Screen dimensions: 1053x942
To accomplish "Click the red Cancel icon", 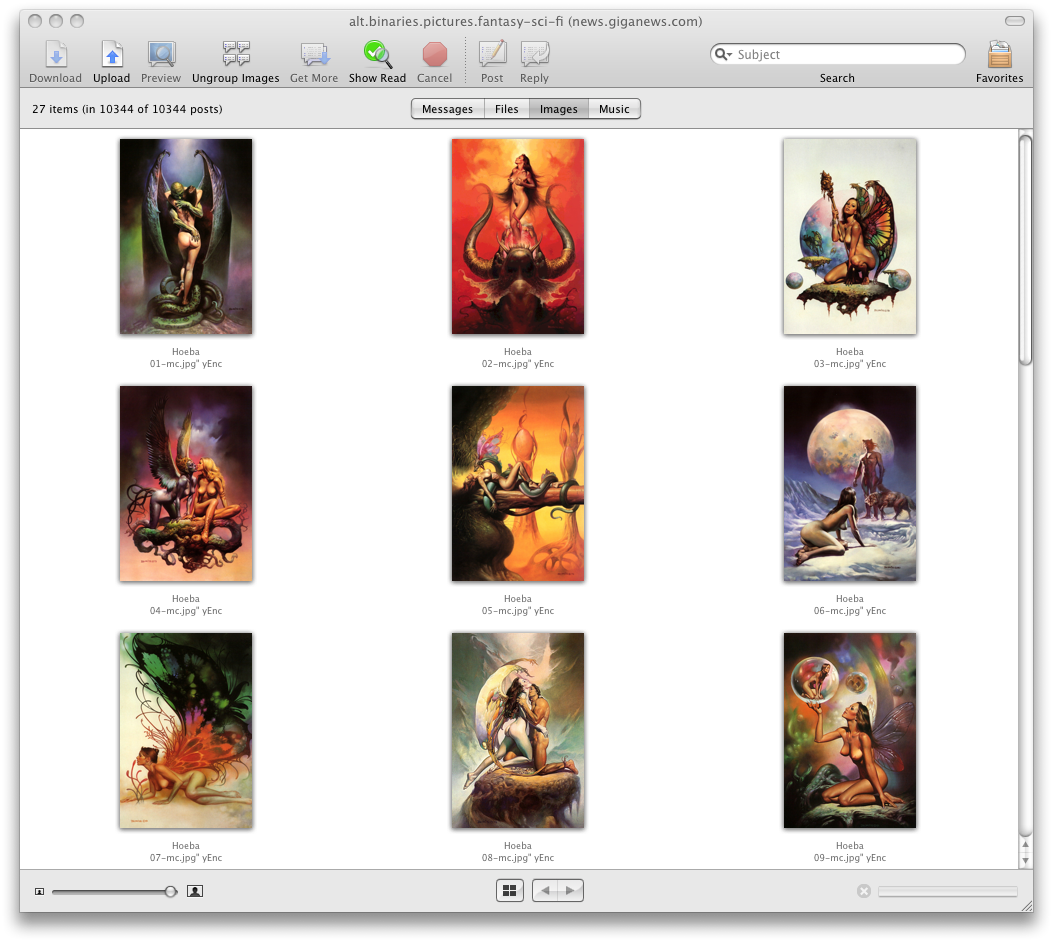I will point(434,54).
